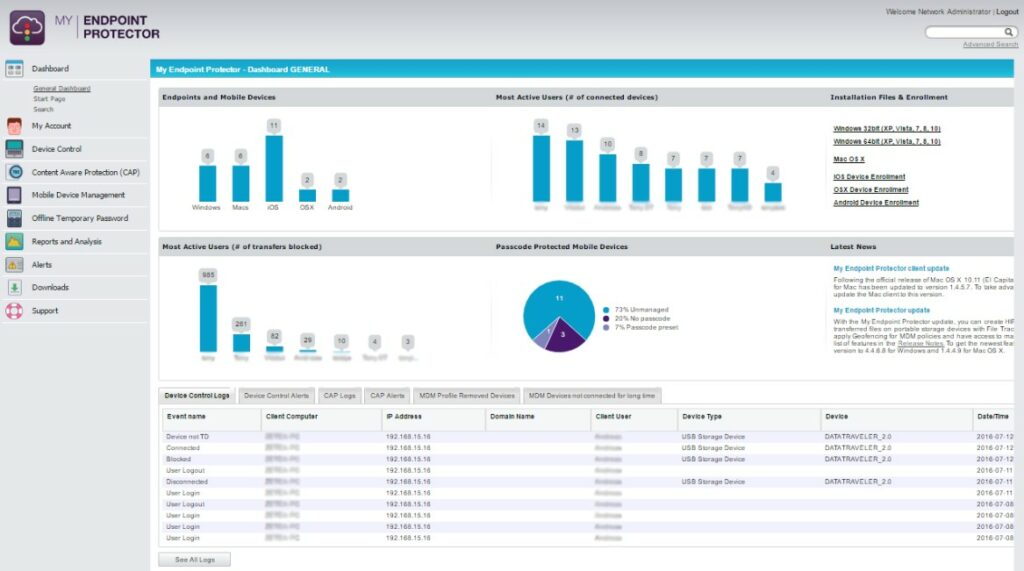Click the Downloads arrow icon
This screenshot has height=571, width=1024.
14,288
